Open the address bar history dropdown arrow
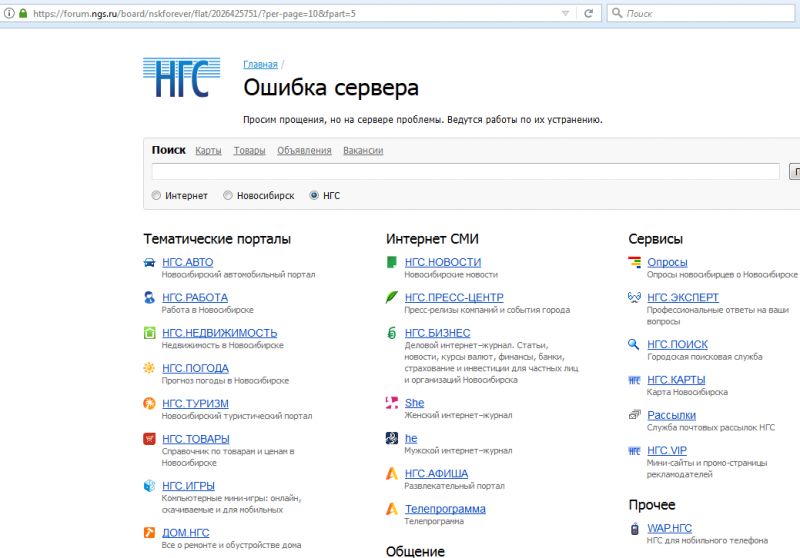Viewport: 800px width, 558px height. [x=565, y=14]
